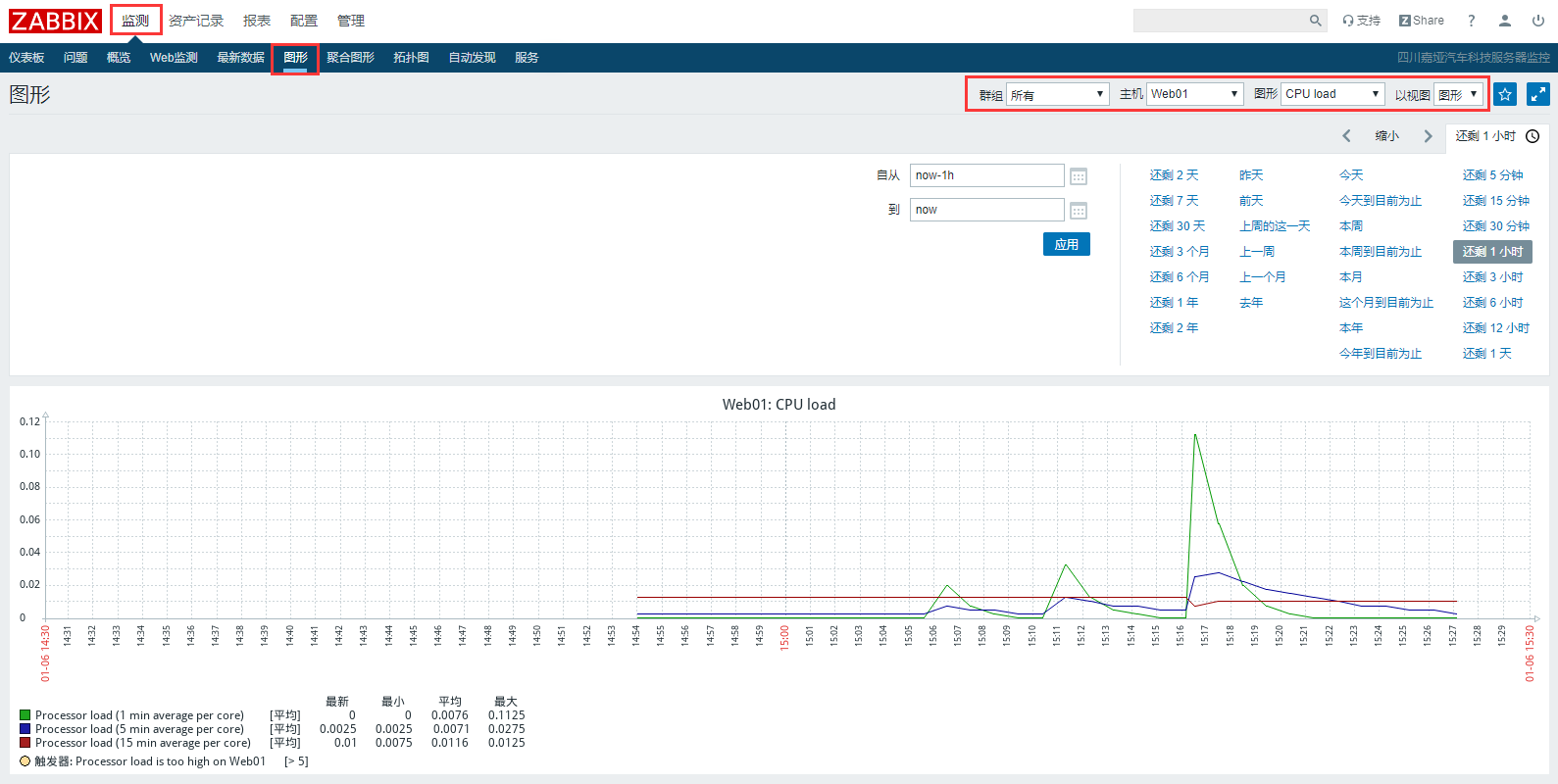Select the 还剩 15 分钟 range link
The width and height of the screenshot is (1558, 784).
pos(1496,201)
